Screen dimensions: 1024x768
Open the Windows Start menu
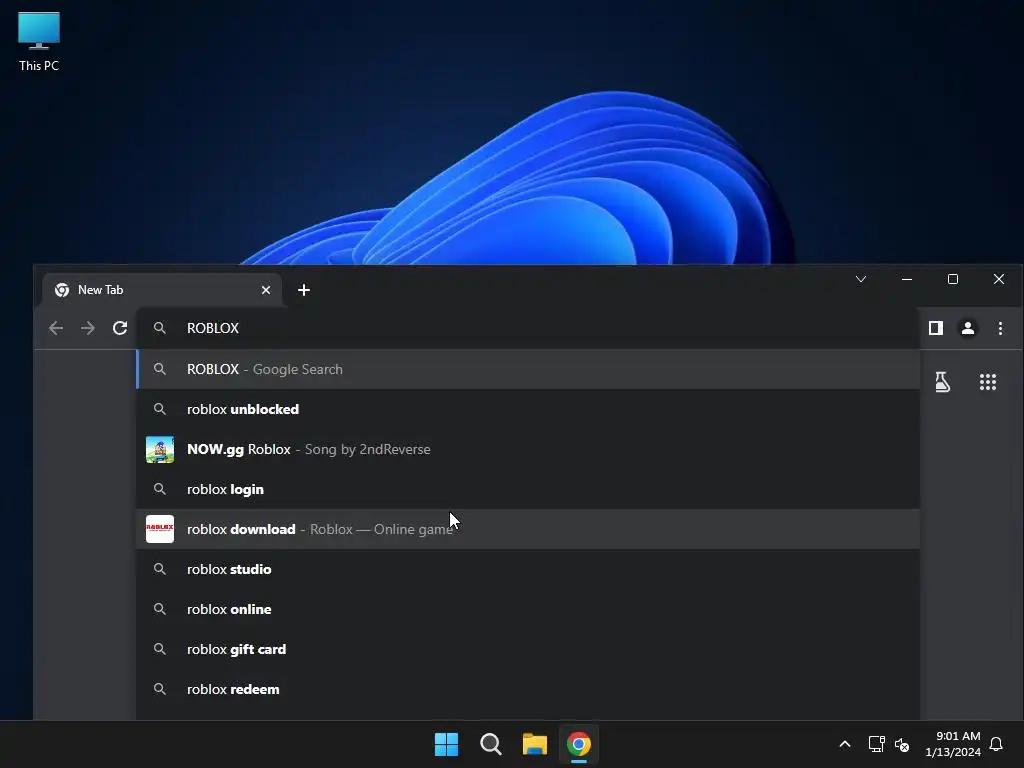coord(447,744)
